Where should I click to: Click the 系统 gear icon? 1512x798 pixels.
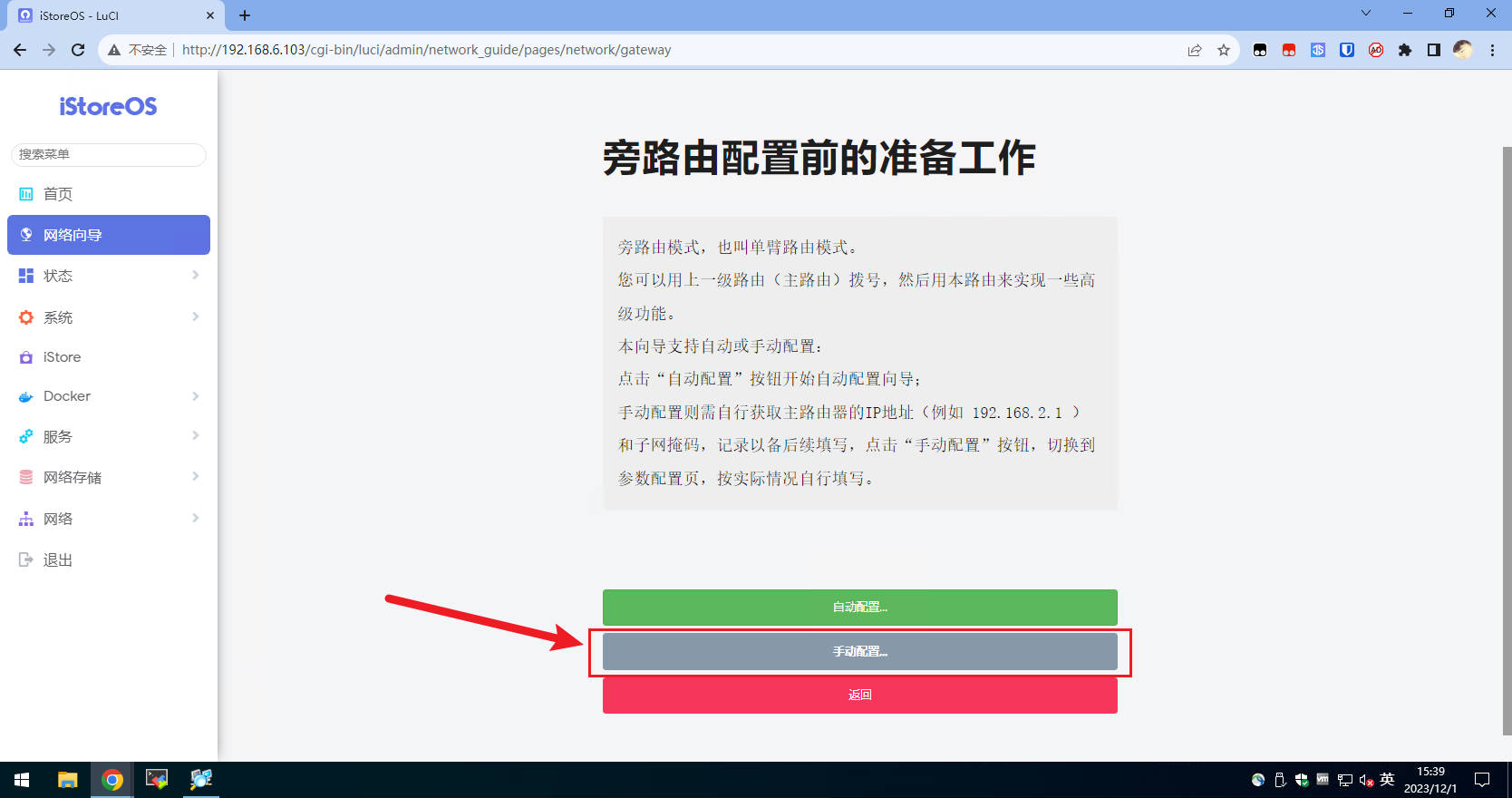point(26,317)
